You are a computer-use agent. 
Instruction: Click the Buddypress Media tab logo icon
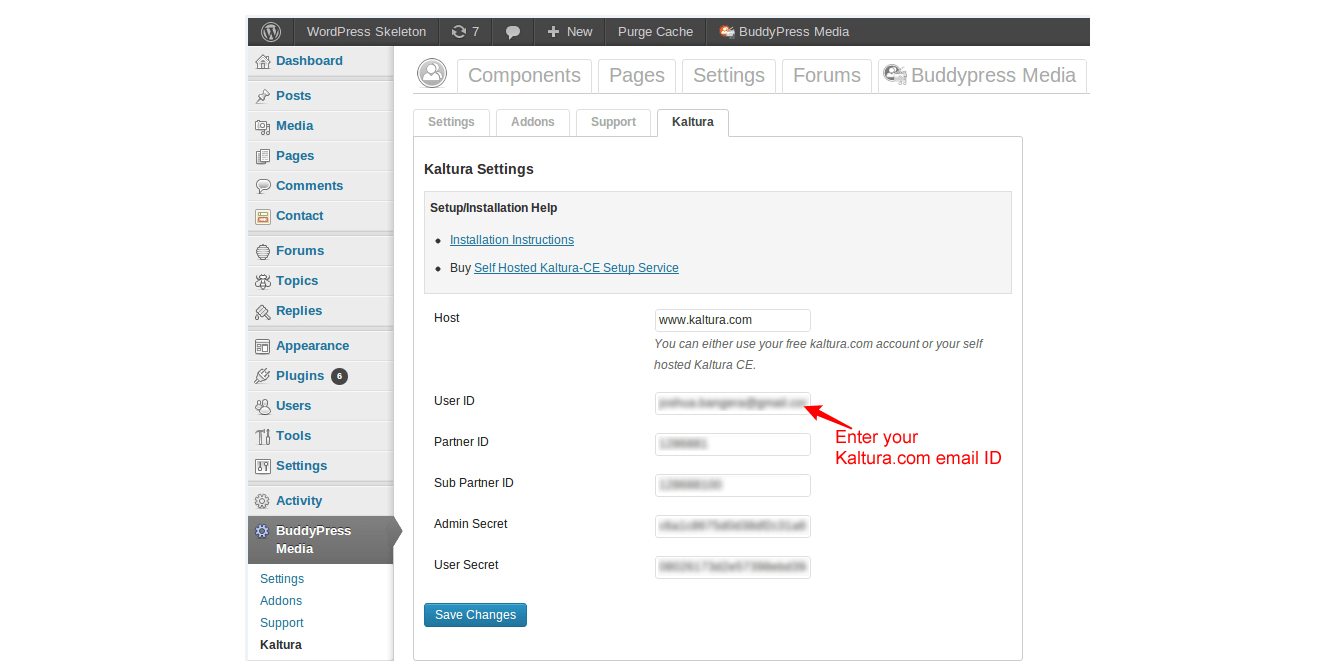point(895,75)
